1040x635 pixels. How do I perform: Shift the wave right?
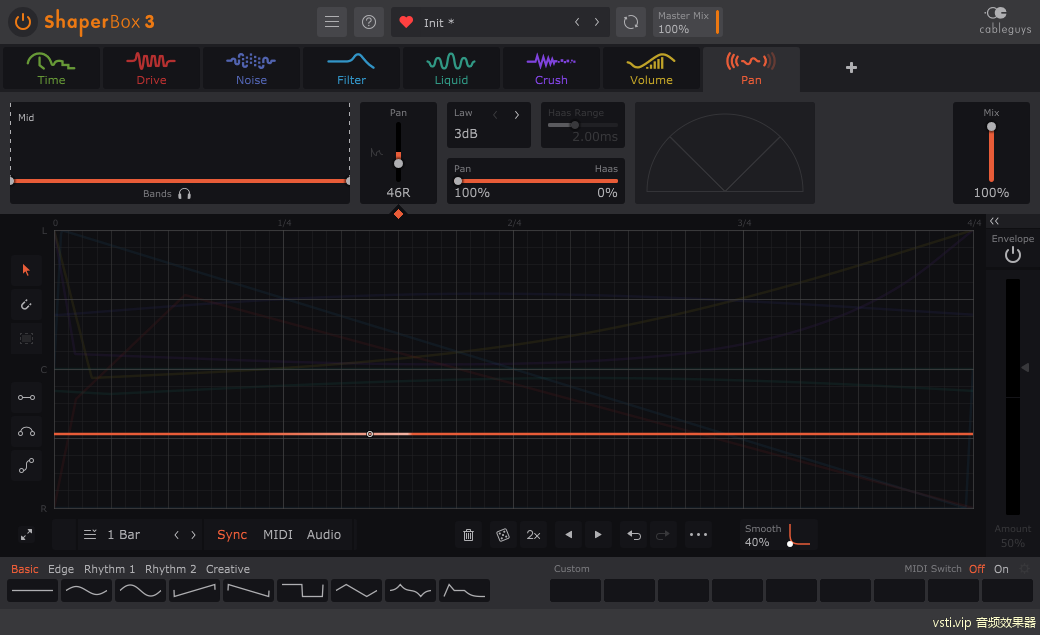click(598, 535)
